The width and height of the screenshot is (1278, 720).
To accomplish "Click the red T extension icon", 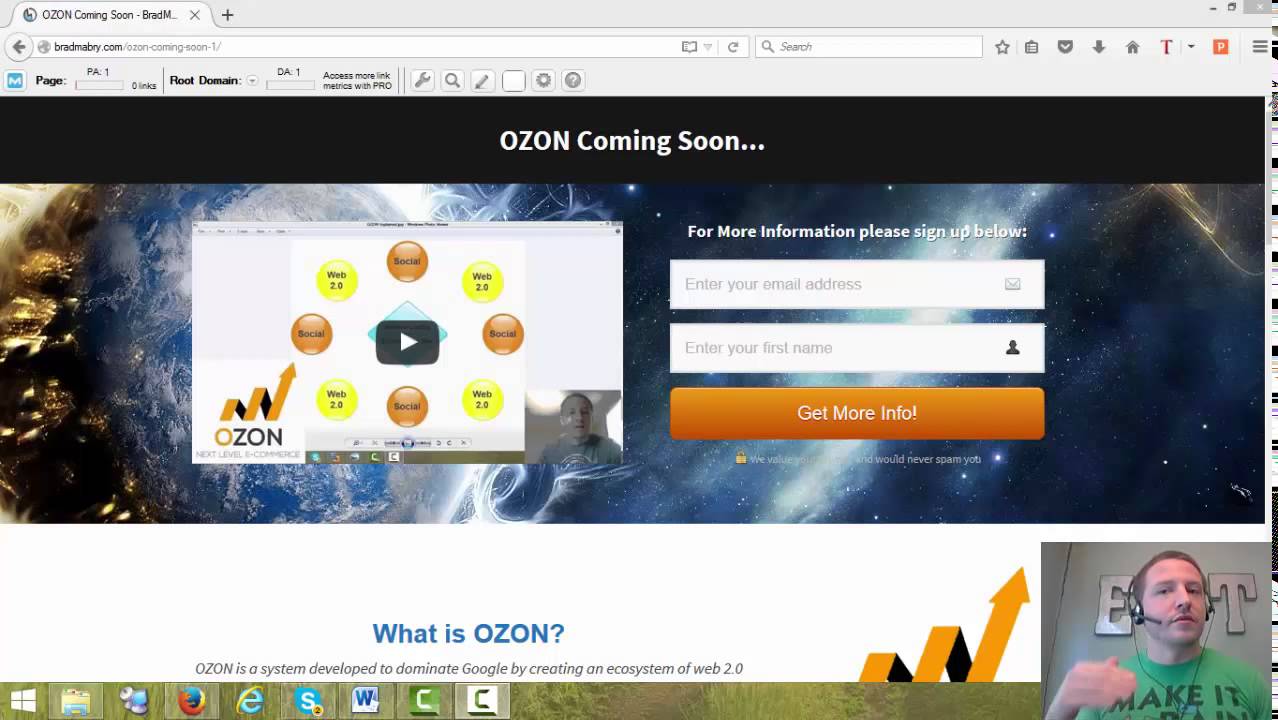I will click(x=1166, y=47).
